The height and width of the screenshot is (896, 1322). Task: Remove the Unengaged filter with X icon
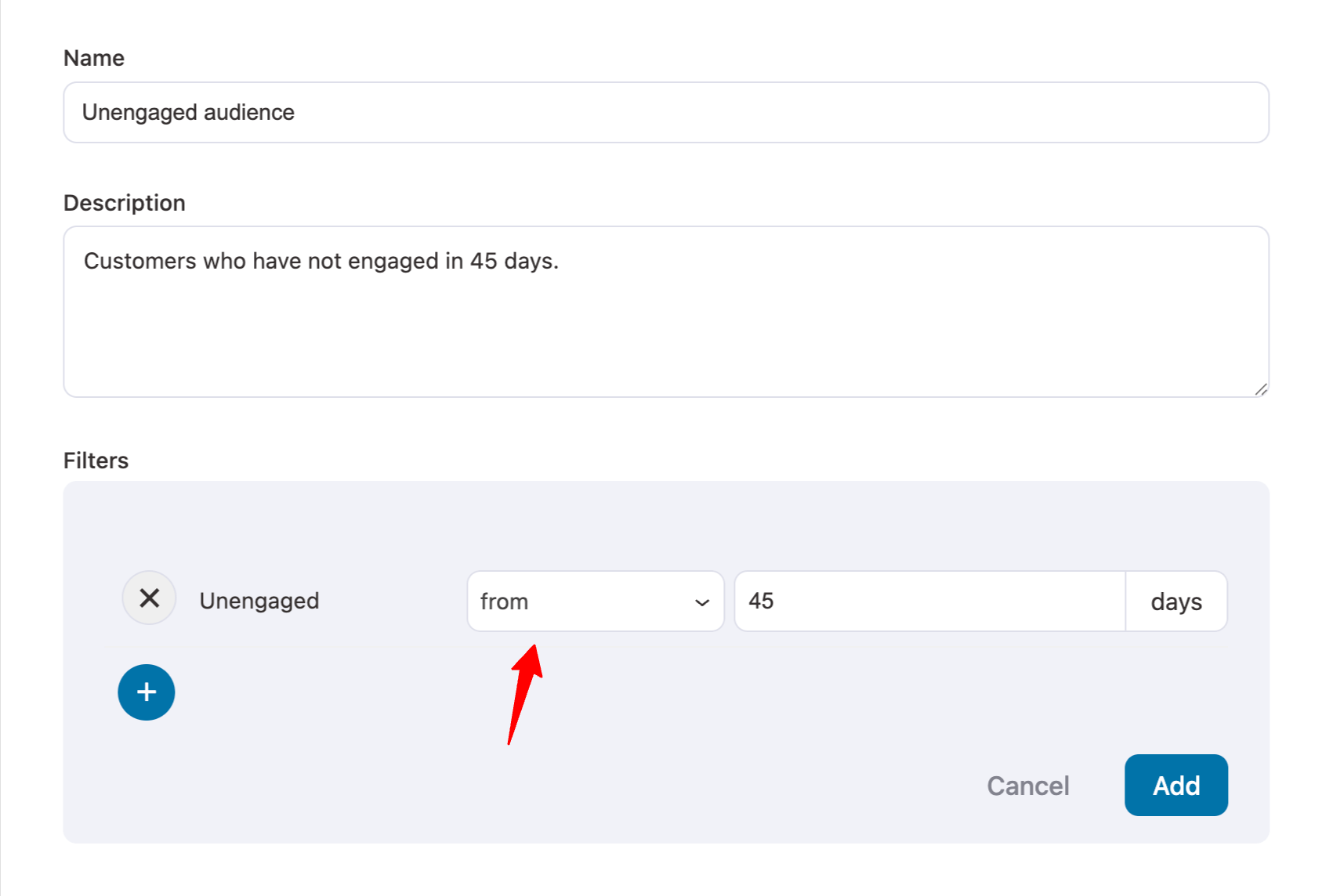pyautogui.click(x=149, y=598)
